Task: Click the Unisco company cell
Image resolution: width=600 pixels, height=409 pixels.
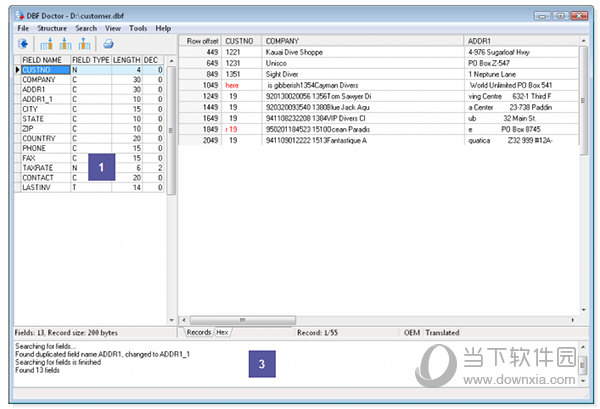Action: coord(362,63)
